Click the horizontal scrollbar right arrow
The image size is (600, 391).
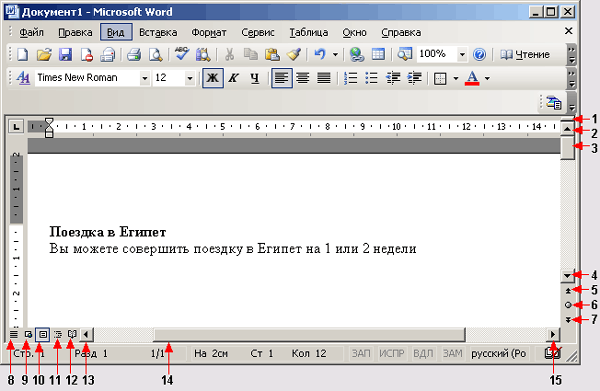click(x=553, y=334)
